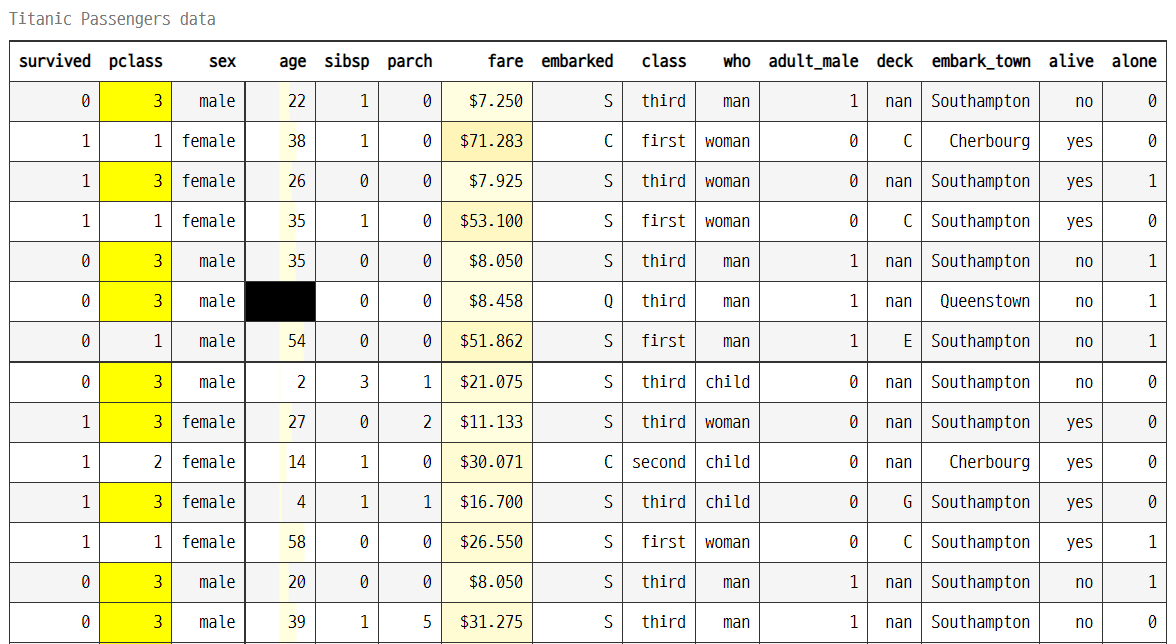
Task: Select the 'embarked' column header
Action: pos(578,61)
